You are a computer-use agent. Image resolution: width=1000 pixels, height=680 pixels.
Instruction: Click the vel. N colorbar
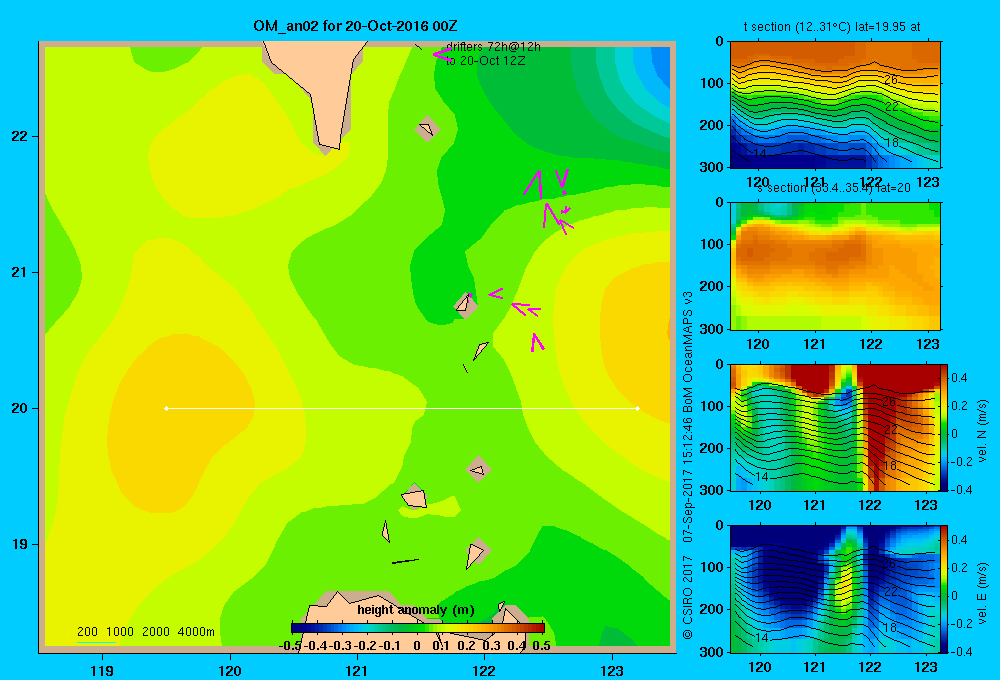point(945,427)
